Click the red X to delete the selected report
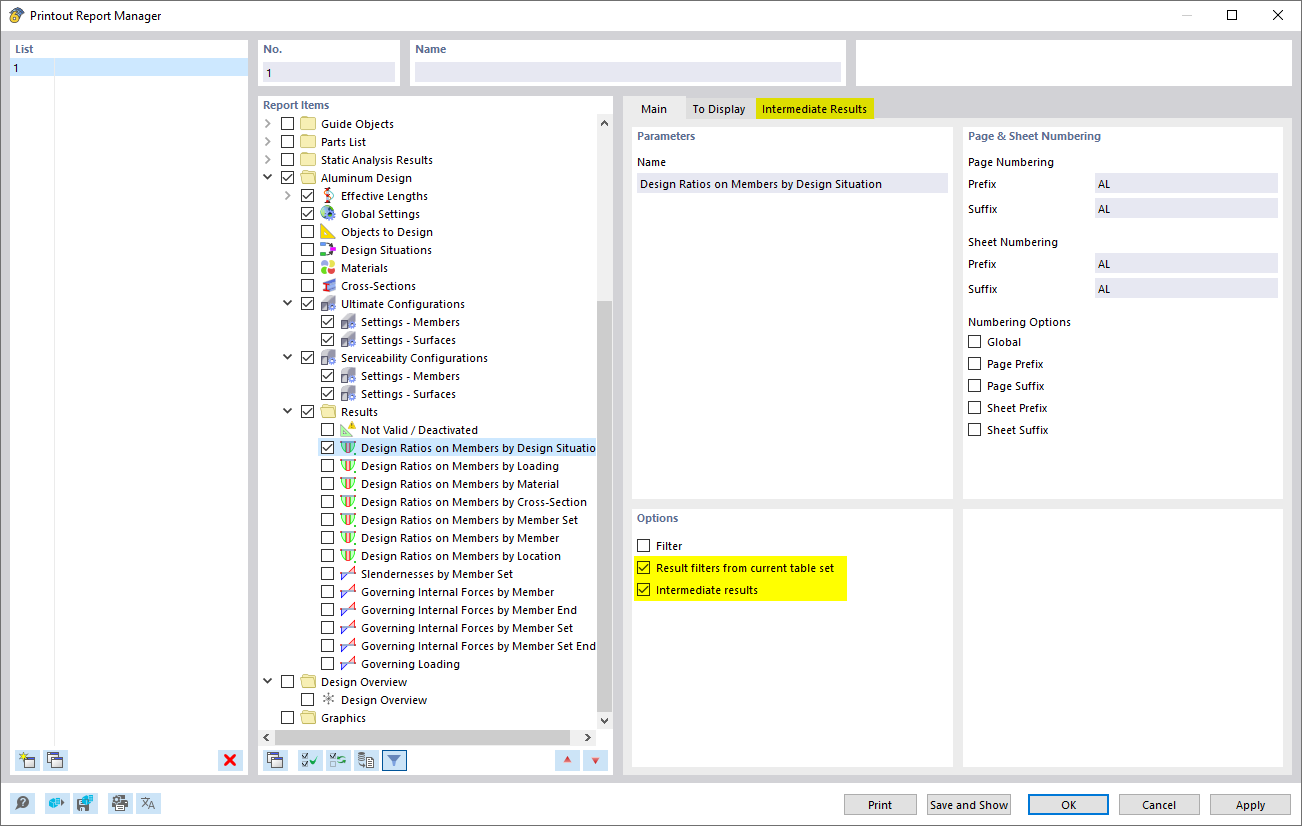The width and height of the screenshot is (1302, 826). coord(230,760)
